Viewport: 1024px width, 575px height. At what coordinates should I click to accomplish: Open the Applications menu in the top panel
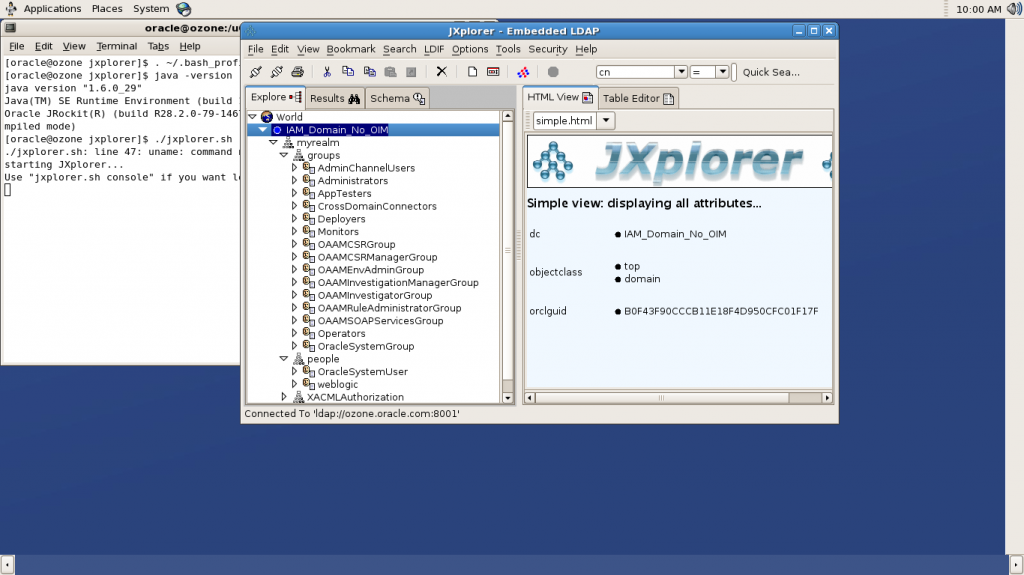pyautogui.click(x=52, y=8)
